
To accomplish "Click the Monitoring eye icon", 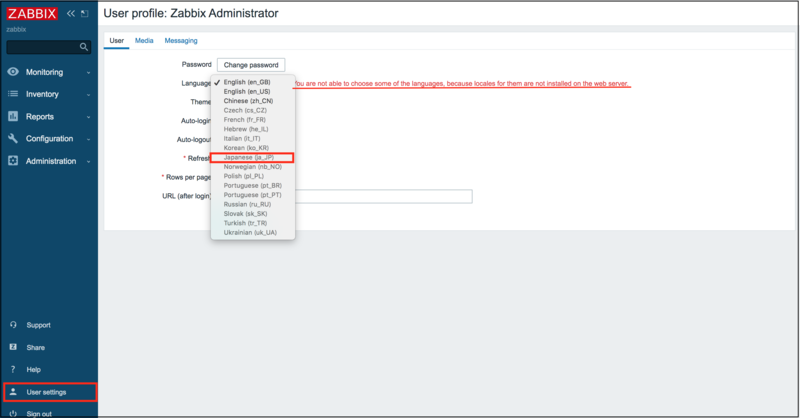I will click(x=13, y=72).
